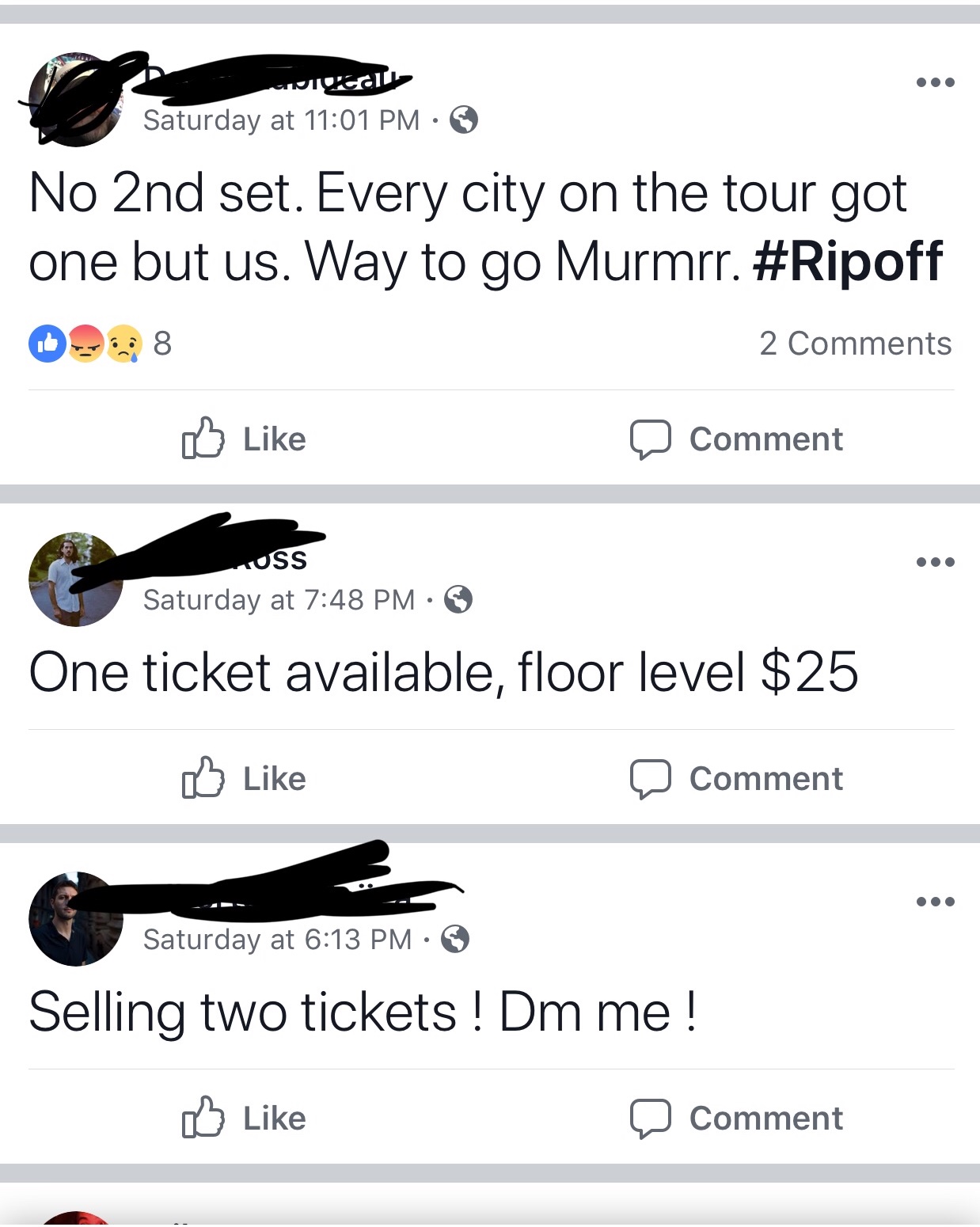
Task: Click the sad crying reaction icon
Action: [x=124, y=344]
